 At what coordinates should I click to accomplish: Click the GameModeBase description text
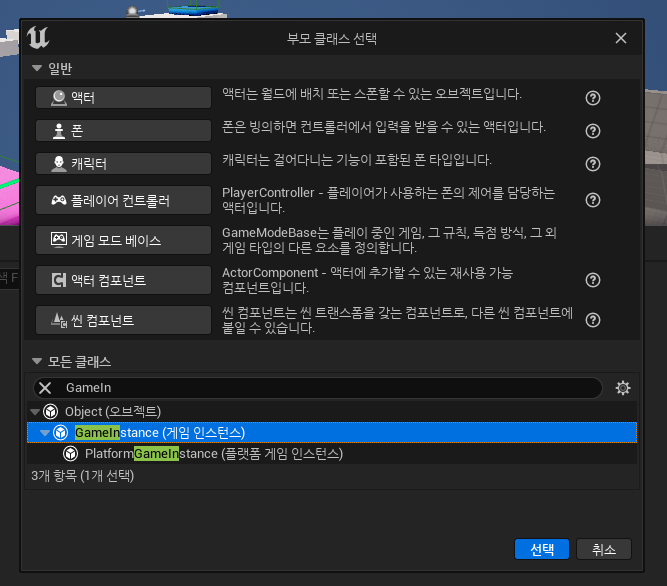[x=389, y=240]
